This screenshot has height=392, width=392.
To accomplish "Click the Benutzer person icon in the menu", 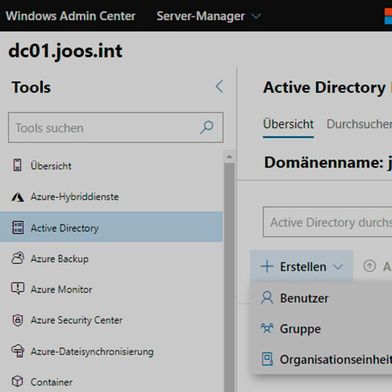I will tap(267, 298).
